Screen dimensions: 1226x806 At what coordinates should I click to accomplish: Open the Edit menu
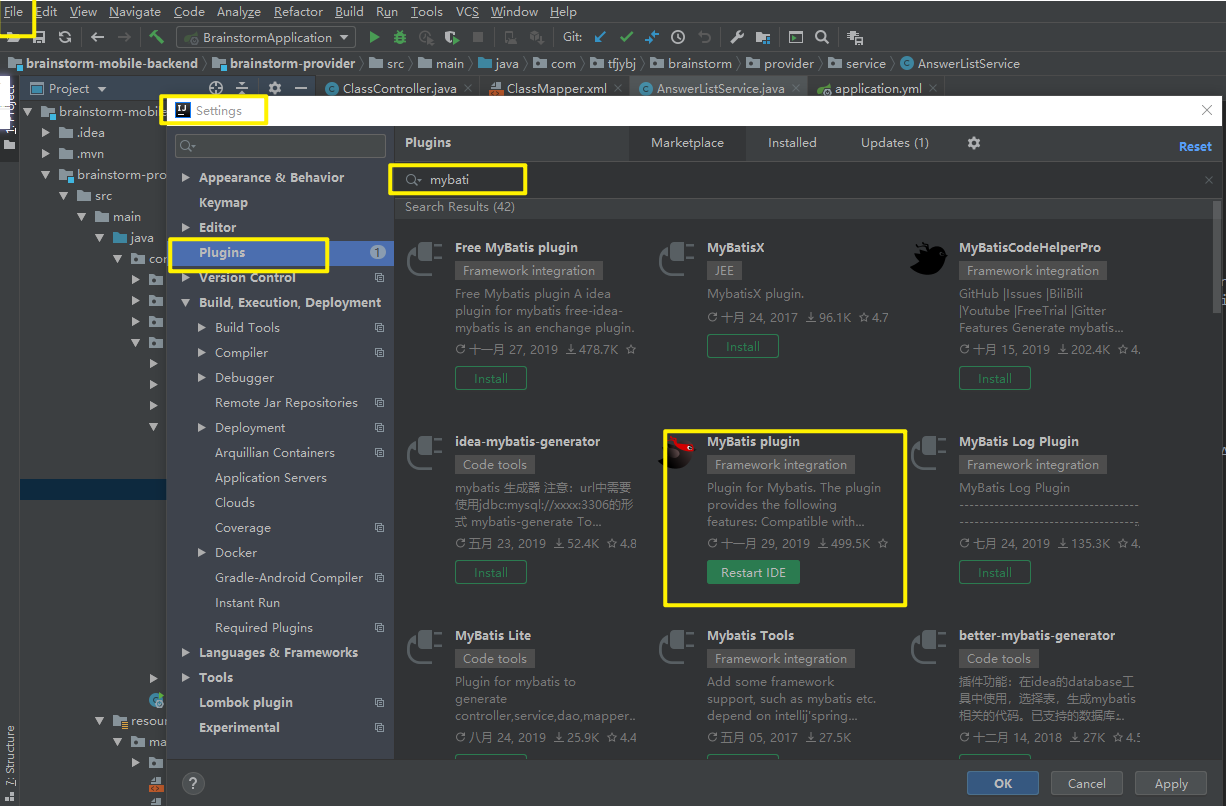coord(47,12)
